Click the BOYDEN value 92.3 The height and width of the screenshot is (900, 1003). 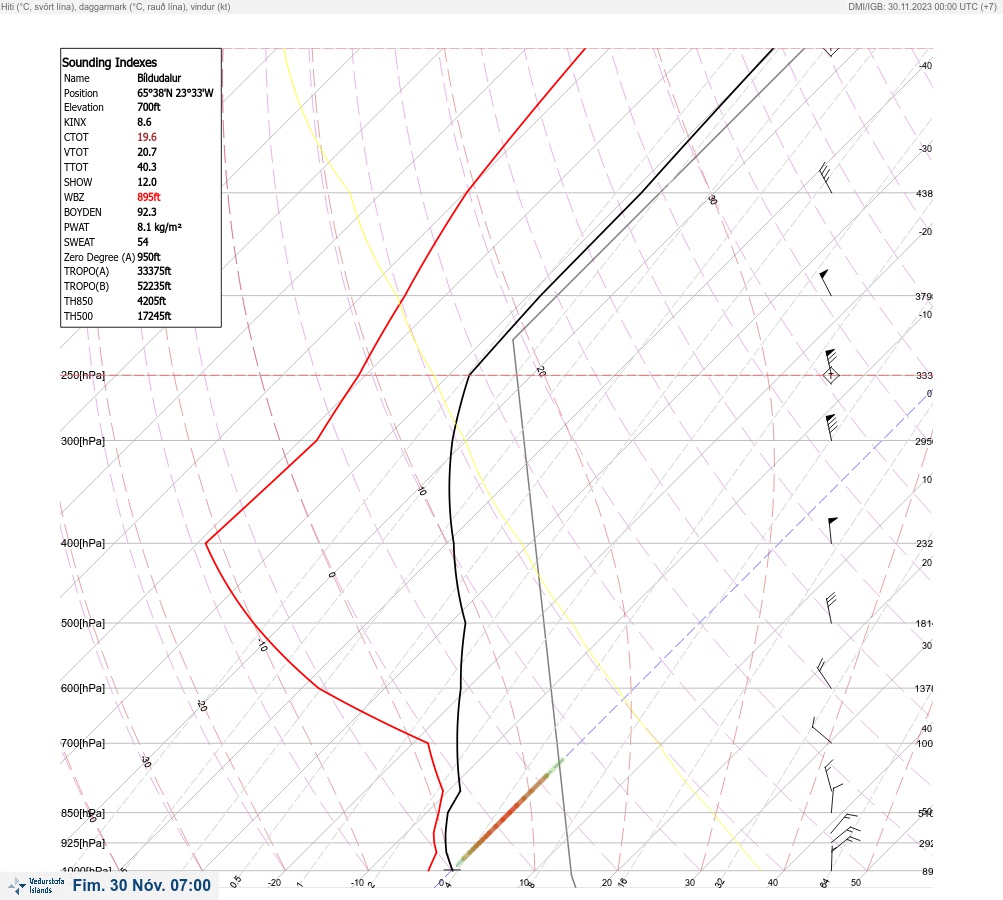pos(147,212)
